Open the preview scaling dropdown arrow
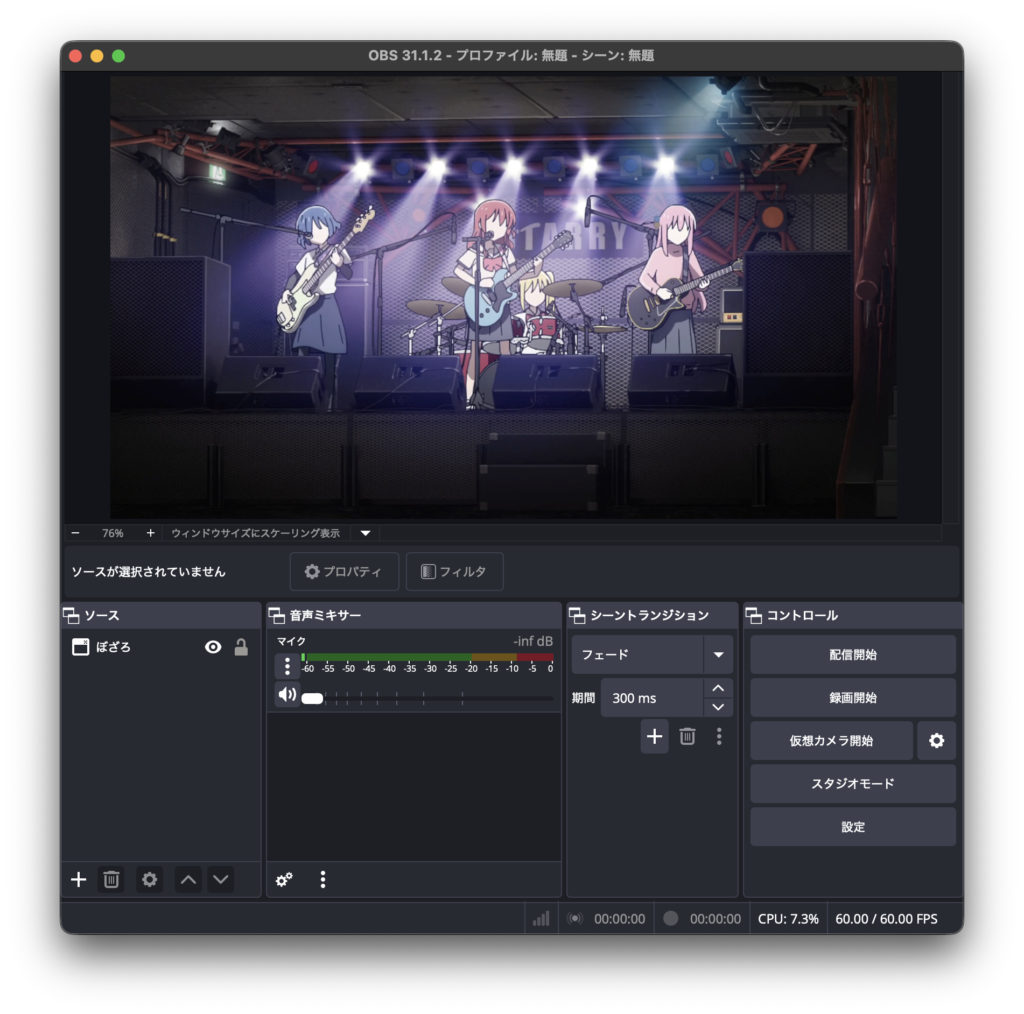The height and width of the screenshot is (1014, 1024). [365, 533]
